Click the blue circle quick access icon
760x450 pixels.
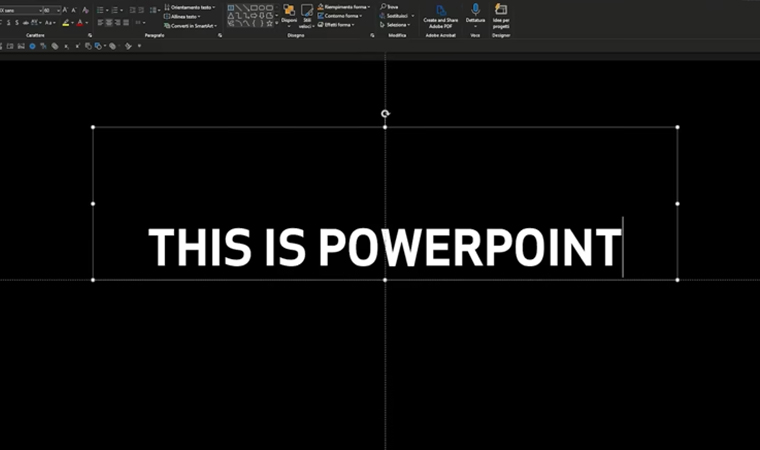click(x=32, y=46)
